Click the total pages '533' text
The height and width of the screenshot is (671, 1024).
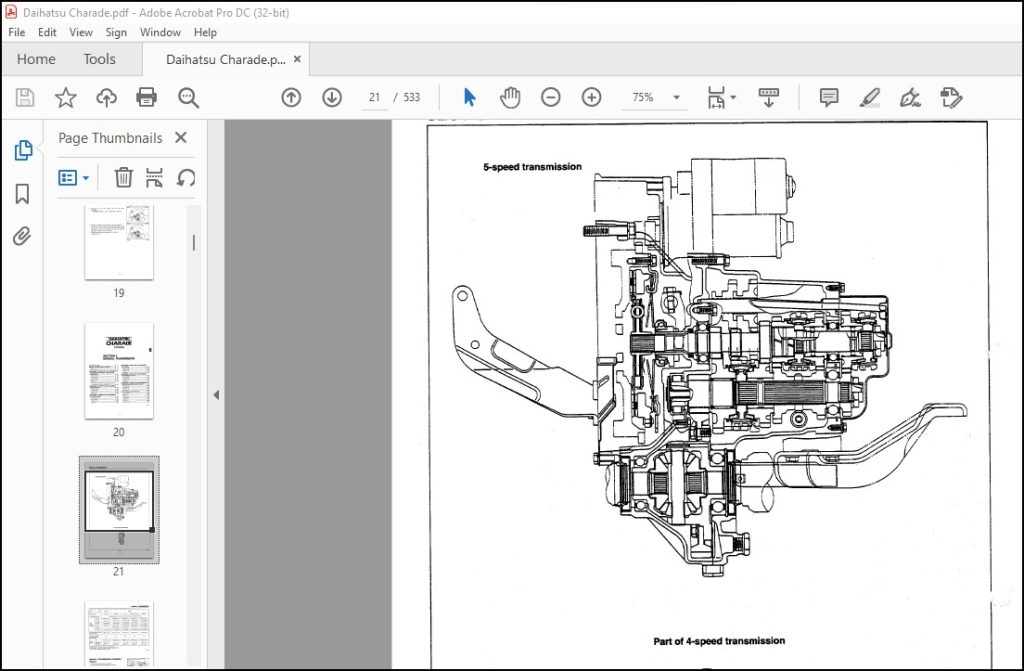(411, 97)
